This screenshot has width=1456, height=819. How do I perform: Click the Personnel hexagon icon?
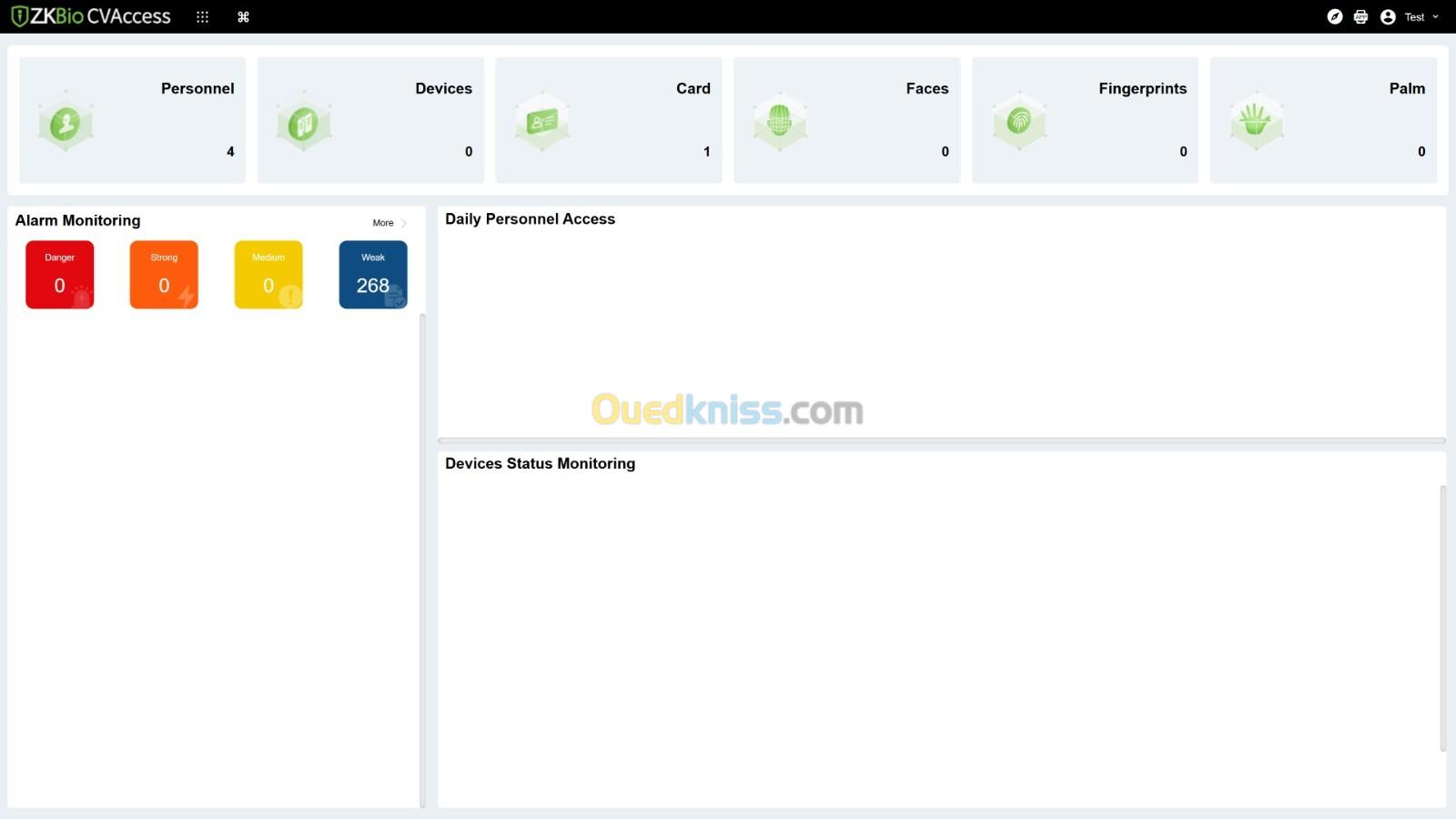(x=66, y=122)
